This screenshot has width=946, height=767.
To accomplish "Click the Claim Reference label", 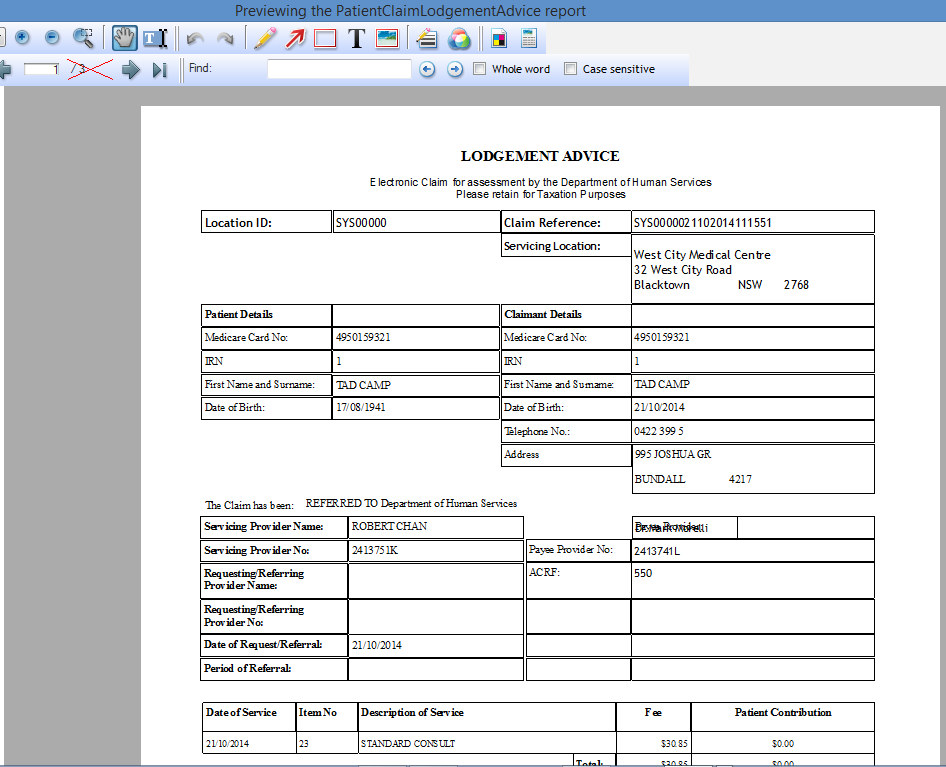I will click(x=552, y=223).
